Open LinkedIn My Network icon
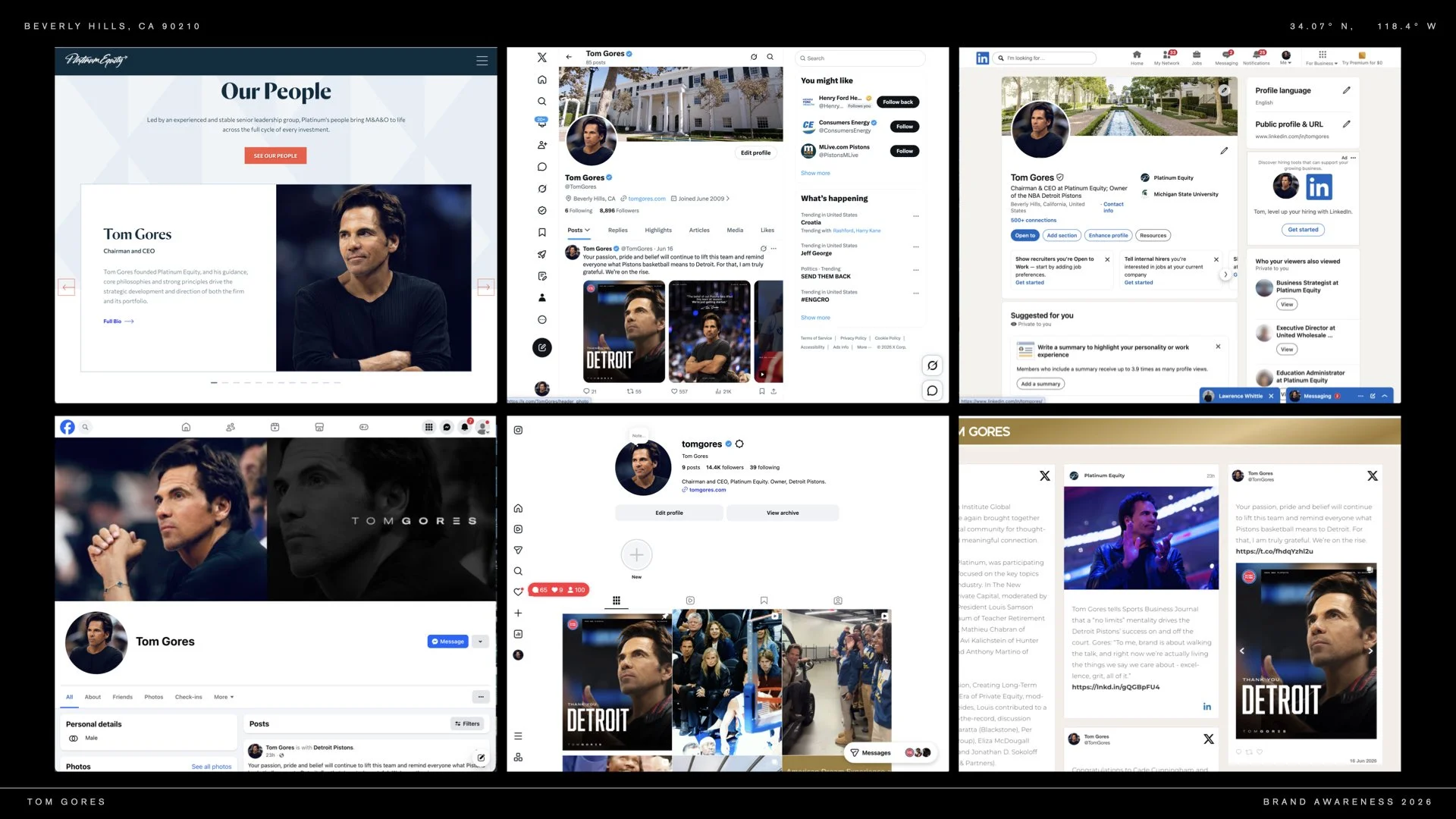 coord(1167,57)
